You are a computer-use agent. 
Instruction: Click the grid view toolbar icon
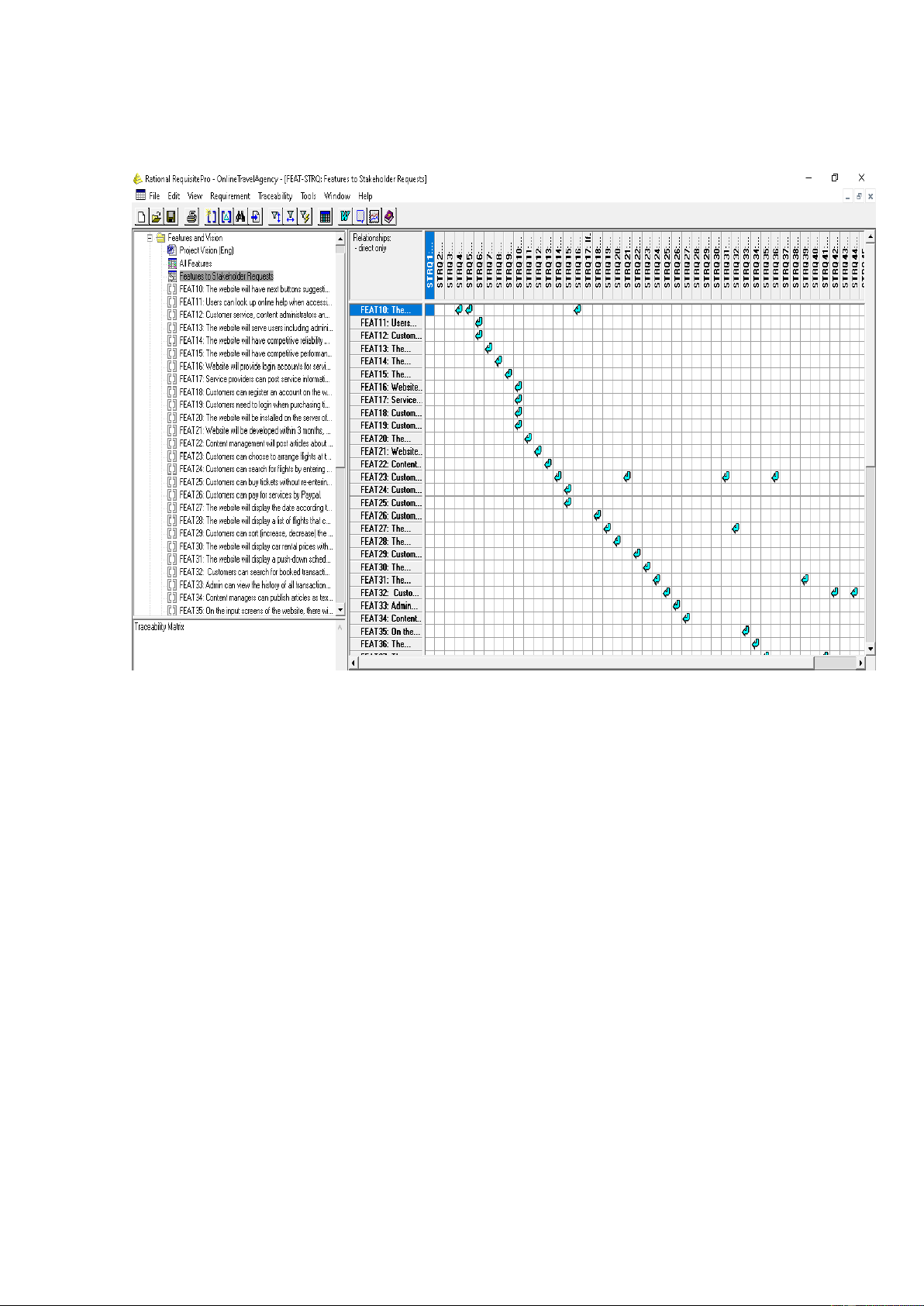coord(326,217)
